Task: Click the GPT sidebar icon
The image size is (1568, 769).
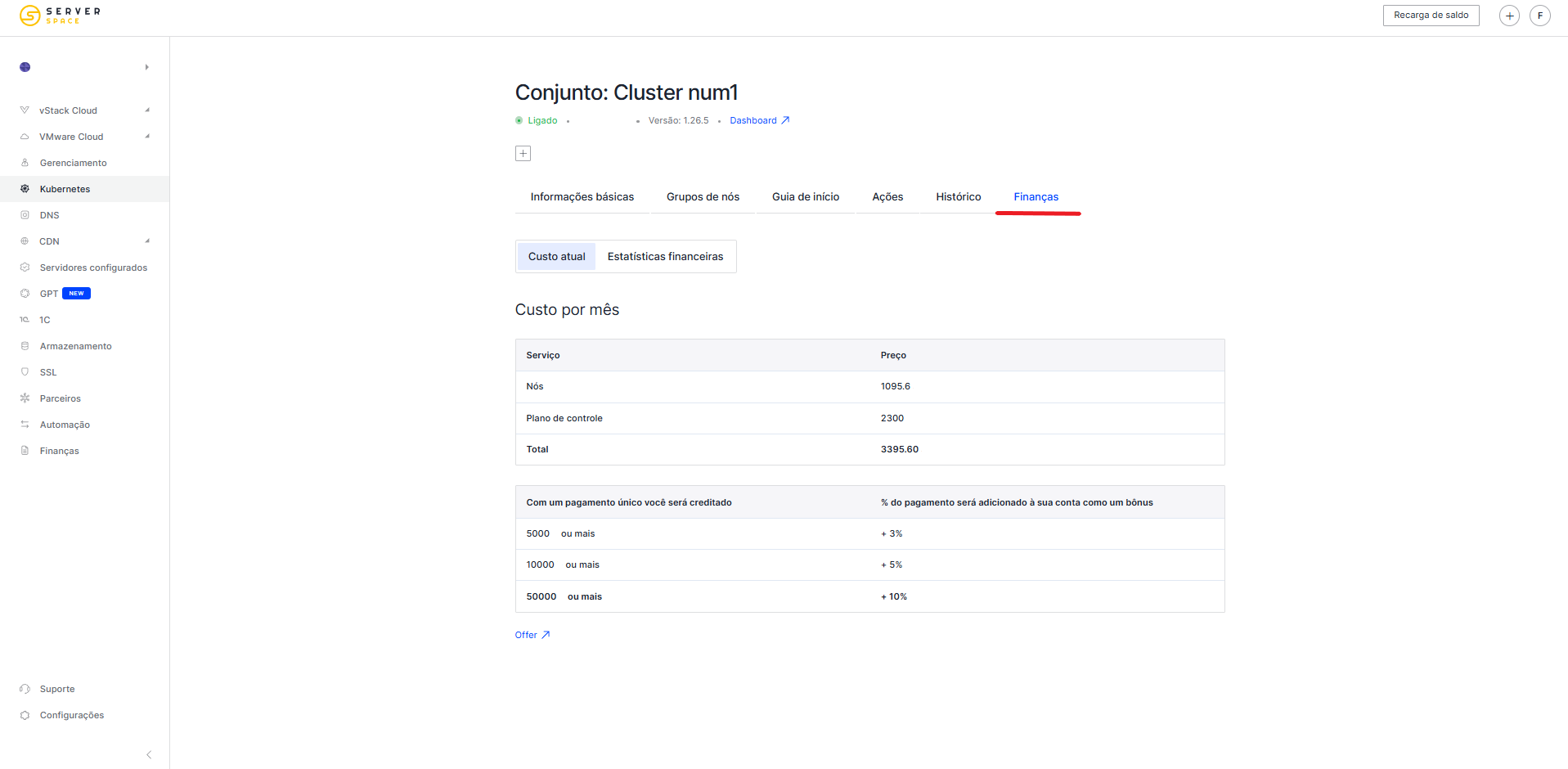Action: [25, 294]
